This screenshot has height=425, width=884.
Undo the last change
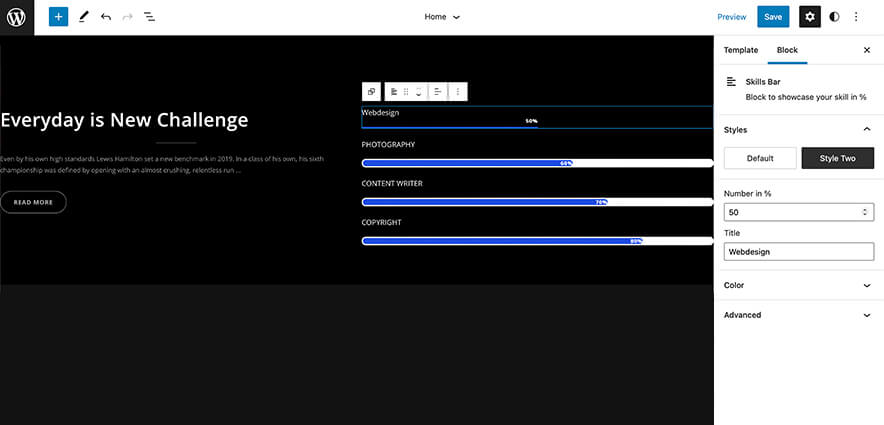(x=105, y=17)
